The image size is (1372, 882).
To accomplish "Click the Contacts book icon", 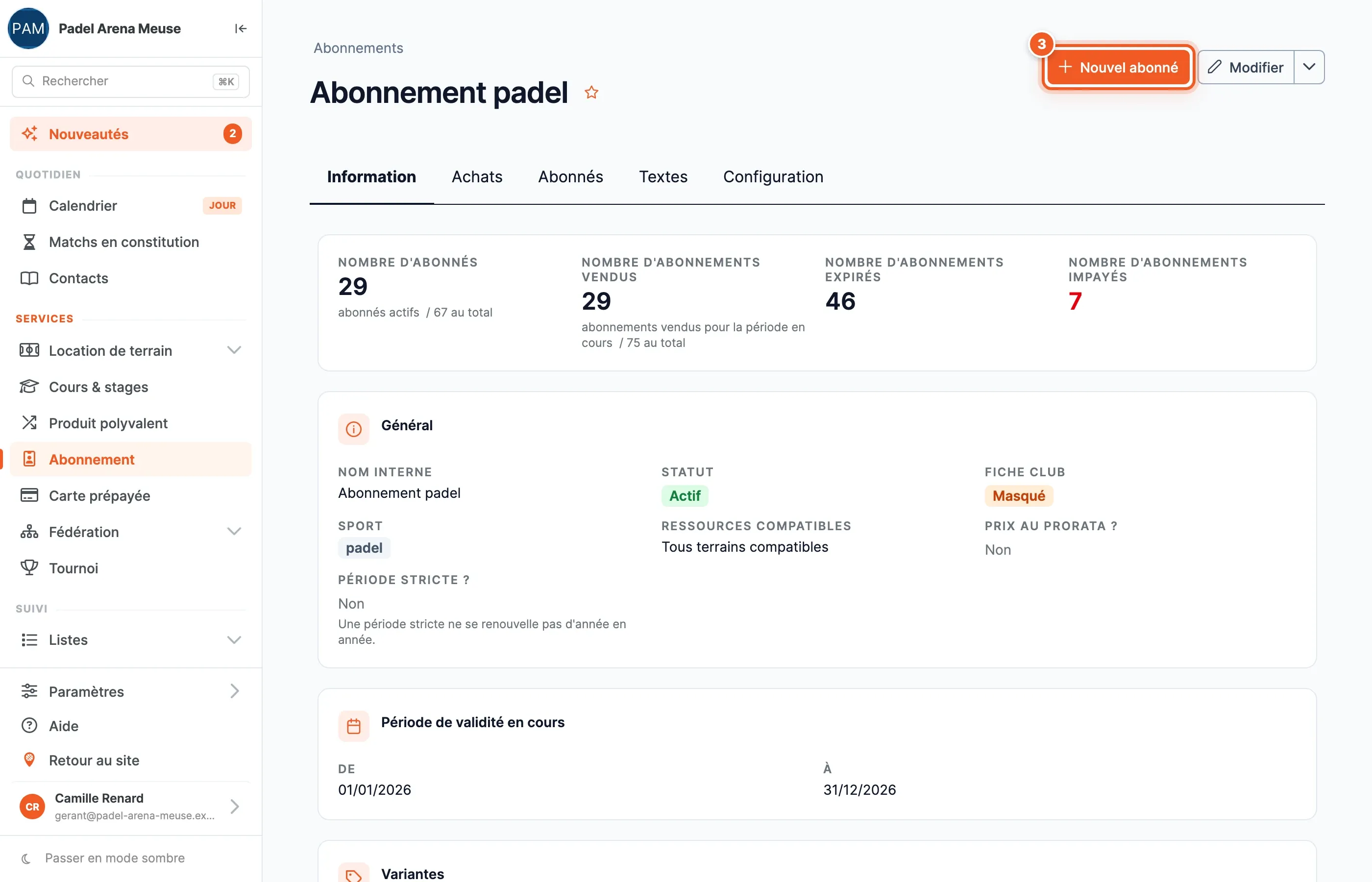I will (29, 278).
